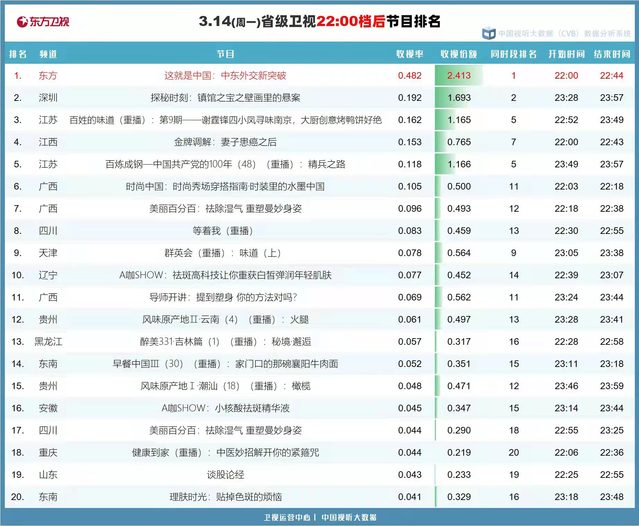This screenshot has height=526, width=639.
Task: Select the 百炼成钢 program row
Action: (x=320, y=164)
